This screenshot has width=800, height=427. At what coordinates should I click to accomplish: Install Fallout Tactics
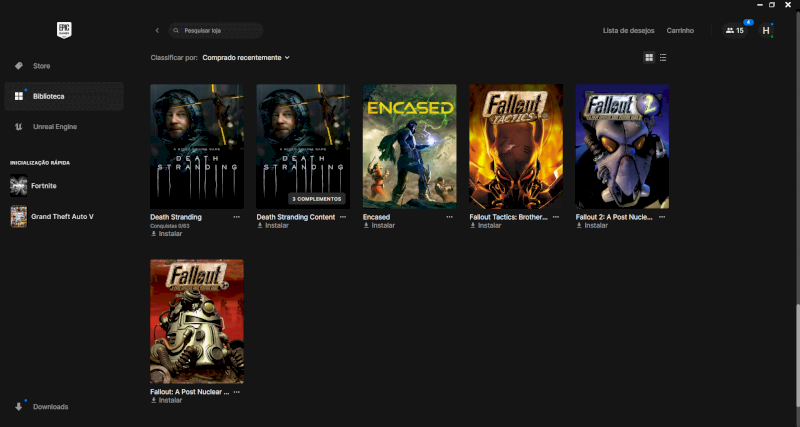point(485,225)
